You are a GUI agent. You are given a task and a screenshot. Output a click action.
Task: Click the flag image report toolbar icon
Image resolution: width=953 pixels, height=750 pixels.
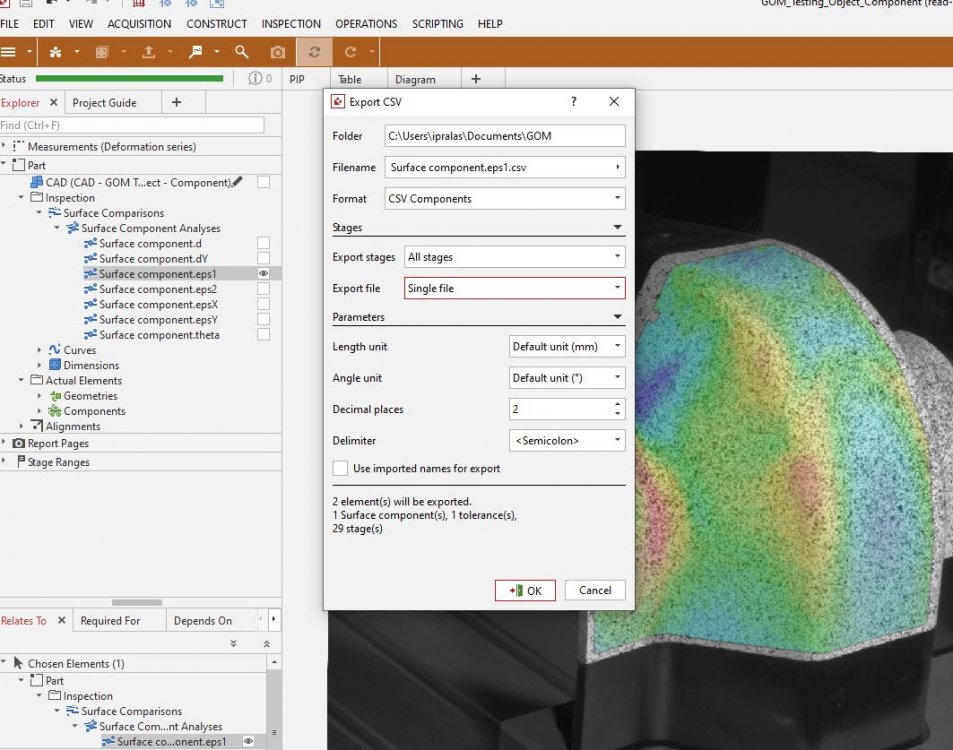196,52
